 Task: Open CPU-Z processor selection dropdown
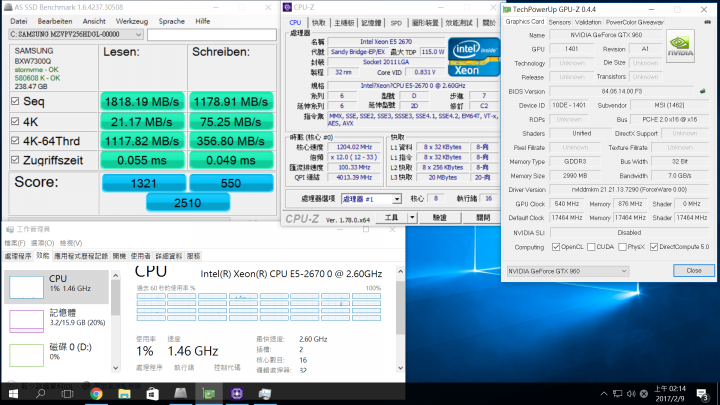[x=397, y=199]
